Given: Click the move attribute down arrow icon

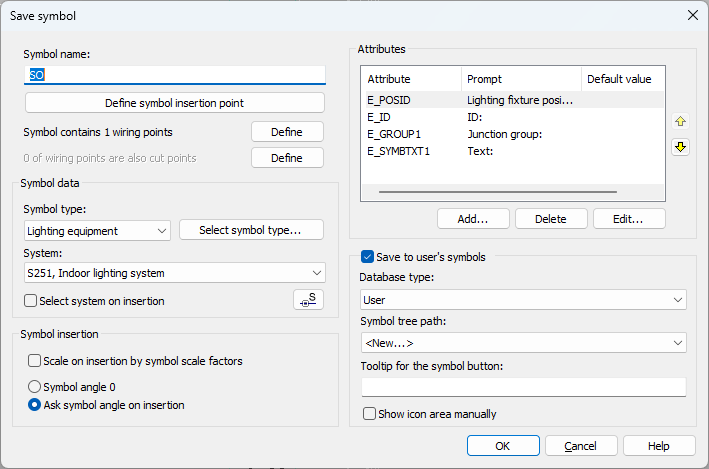Looking at the screenshot, I should pos(680,147).
